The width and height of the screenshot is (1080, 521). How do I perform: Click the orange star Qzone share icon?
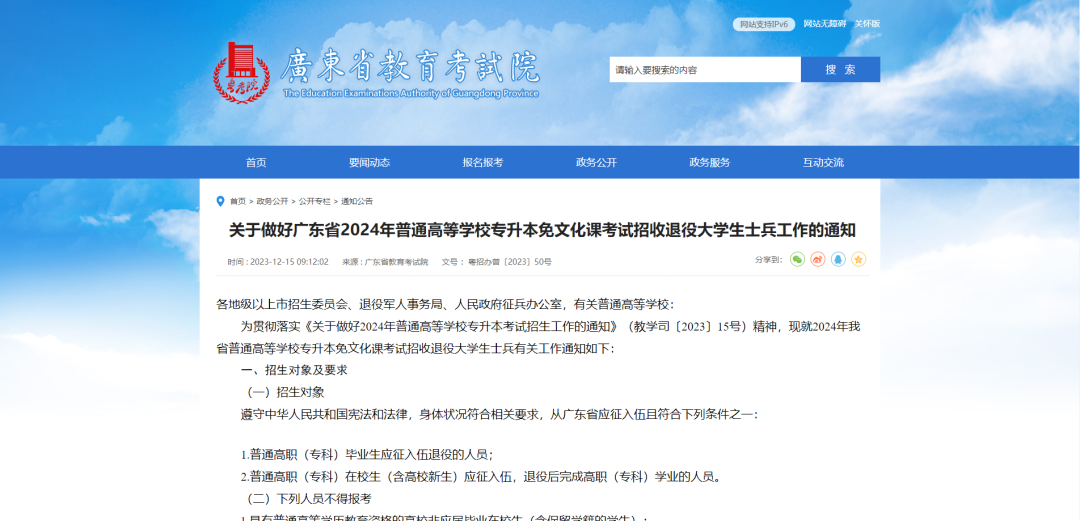(x=858, y=259)
